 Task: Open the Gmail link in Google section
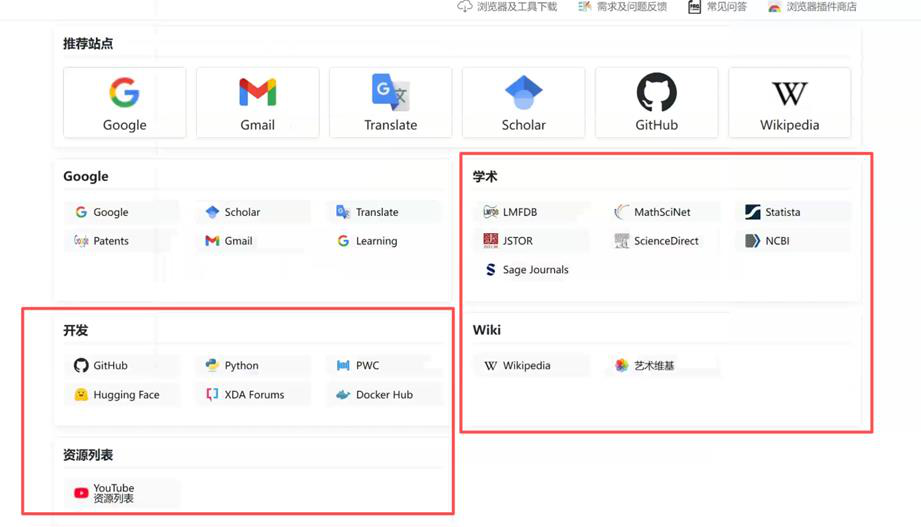tap(253, 241)
